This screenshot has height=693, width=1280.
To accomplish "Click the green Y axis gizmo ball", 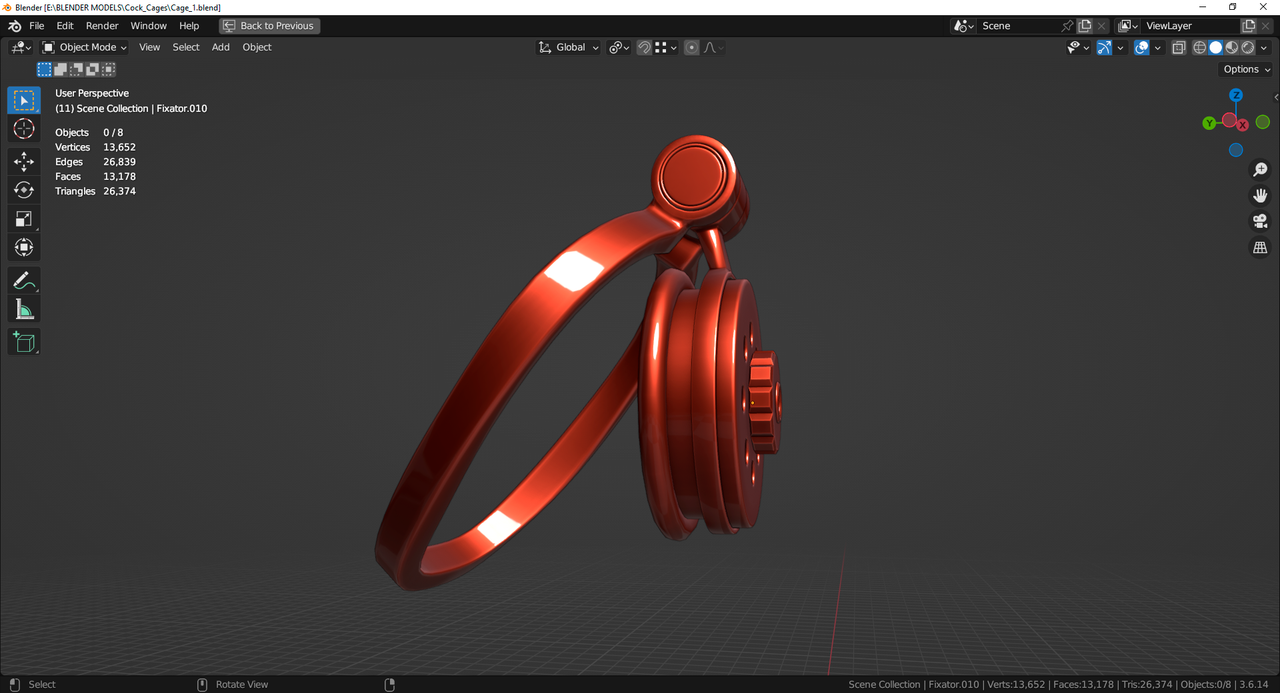I will click(1209, 123).
